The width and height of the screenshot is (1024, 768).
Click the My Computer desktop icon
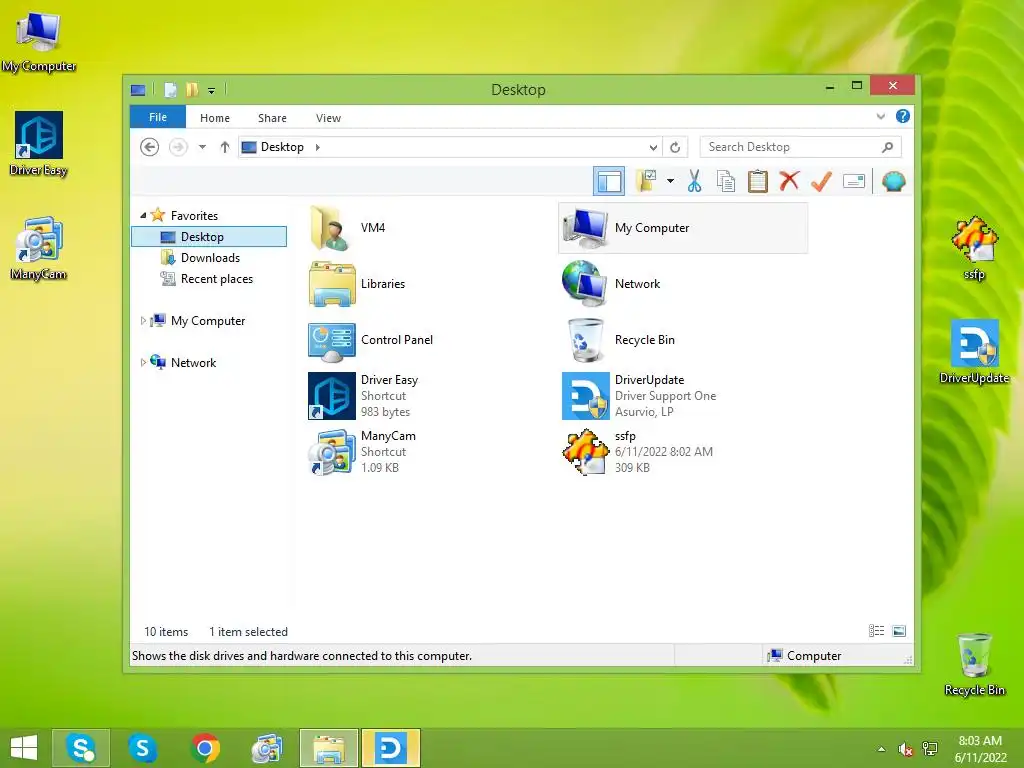click(x=39, y=42)
